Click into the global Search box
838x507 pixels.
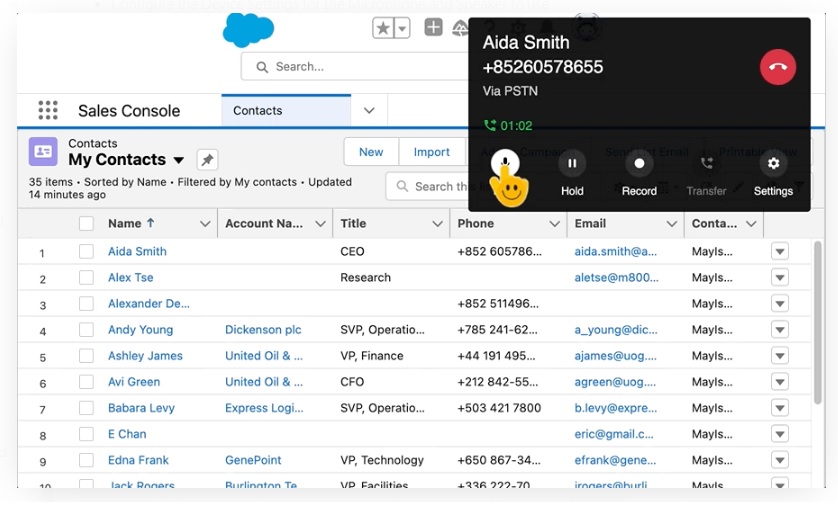pos(355,67)
